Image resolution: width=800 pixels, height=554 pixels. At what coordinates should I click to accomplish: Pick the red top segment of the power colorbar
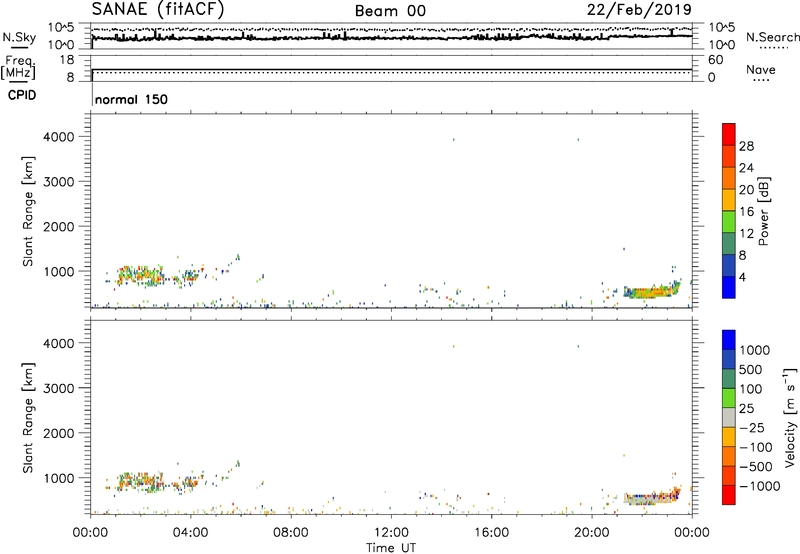pos(729,134)
